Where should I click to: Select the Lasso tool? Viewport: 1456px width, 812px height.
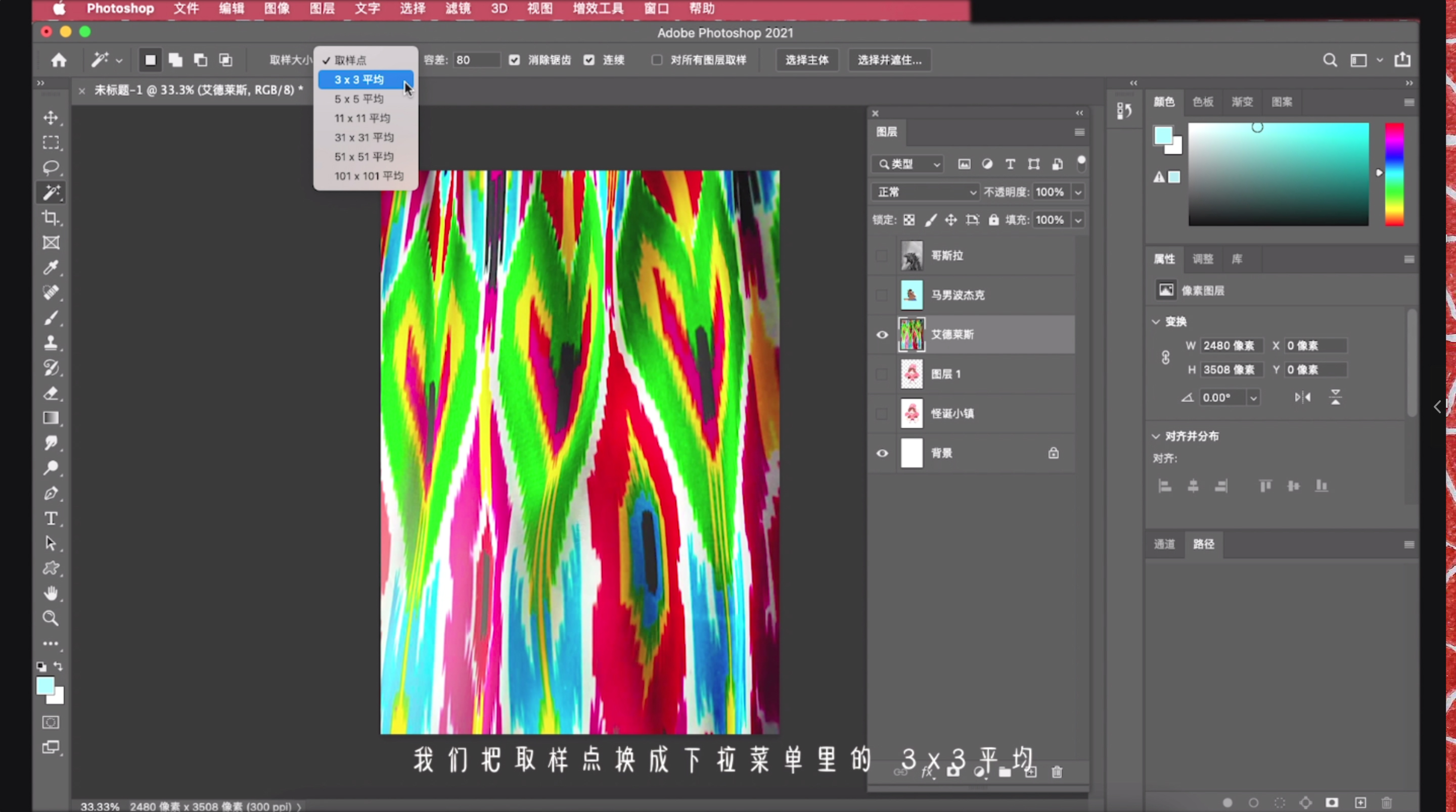point(51,167)
